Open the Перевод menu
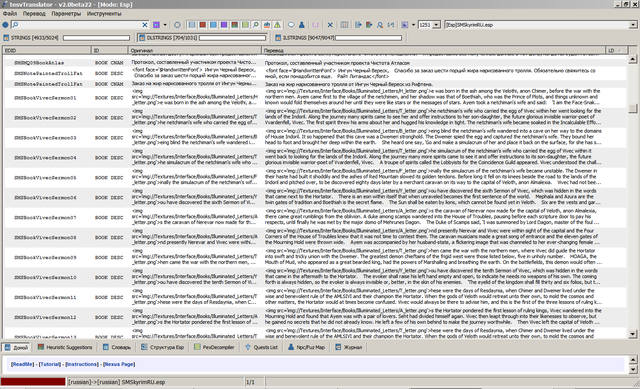The image size is (640, 389). 34,13
